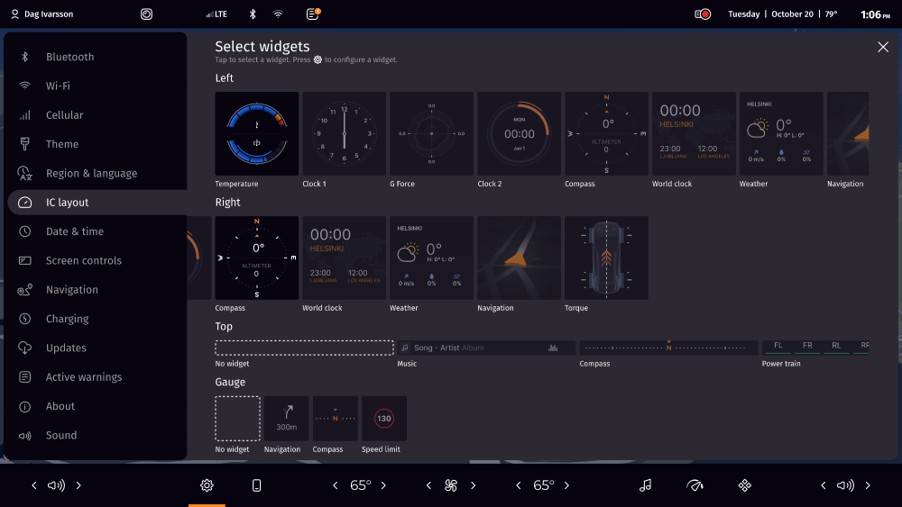Tap the red recording indicator in top bar
This screenshot has height=507, width=902.
[702, 14]
